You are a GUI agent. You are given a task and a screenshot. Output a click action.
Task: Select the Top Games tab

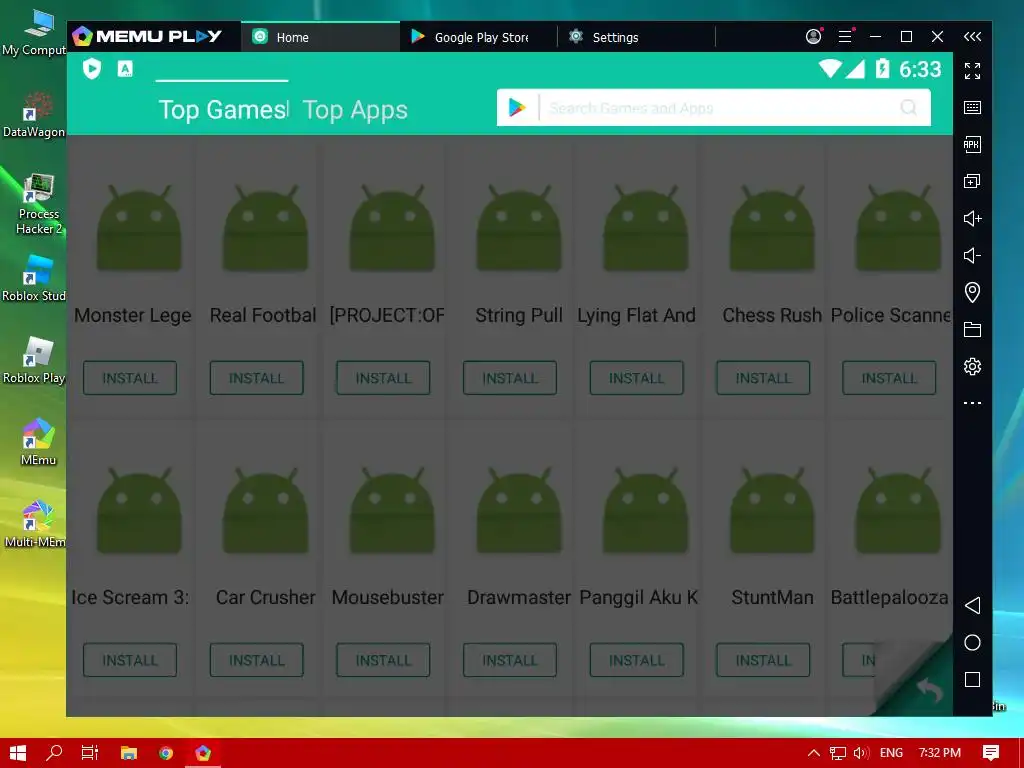223,110
